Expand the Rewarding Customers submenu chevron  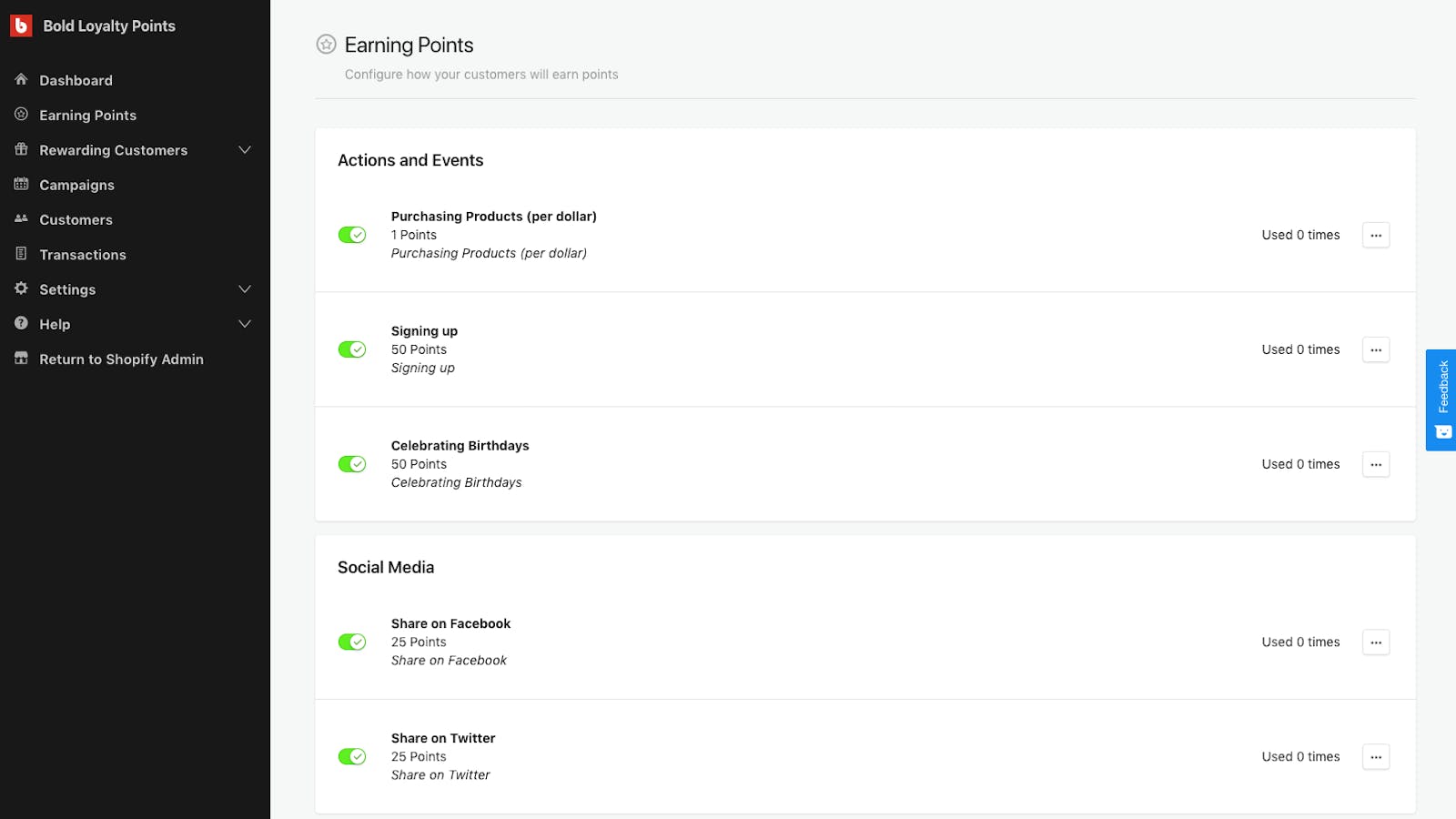coord(245,150)
